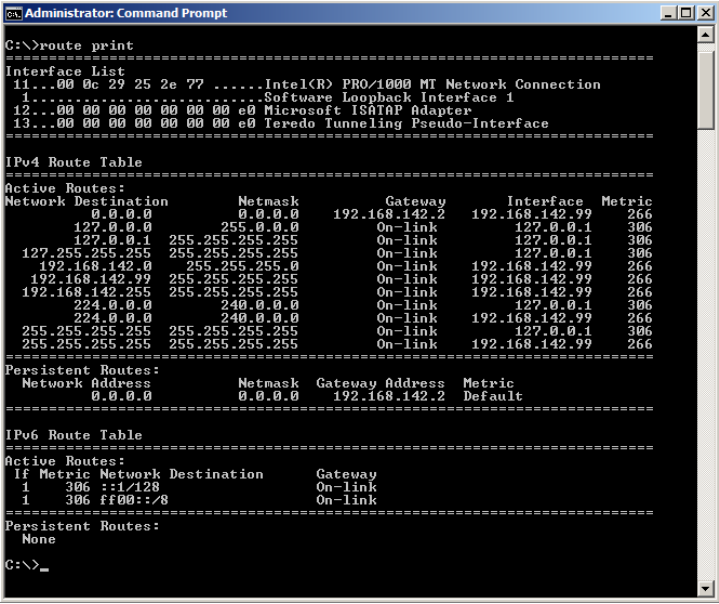
Task: Click the 'Software Loopback Interface 1' line
Action: click(x=268, y=97)
